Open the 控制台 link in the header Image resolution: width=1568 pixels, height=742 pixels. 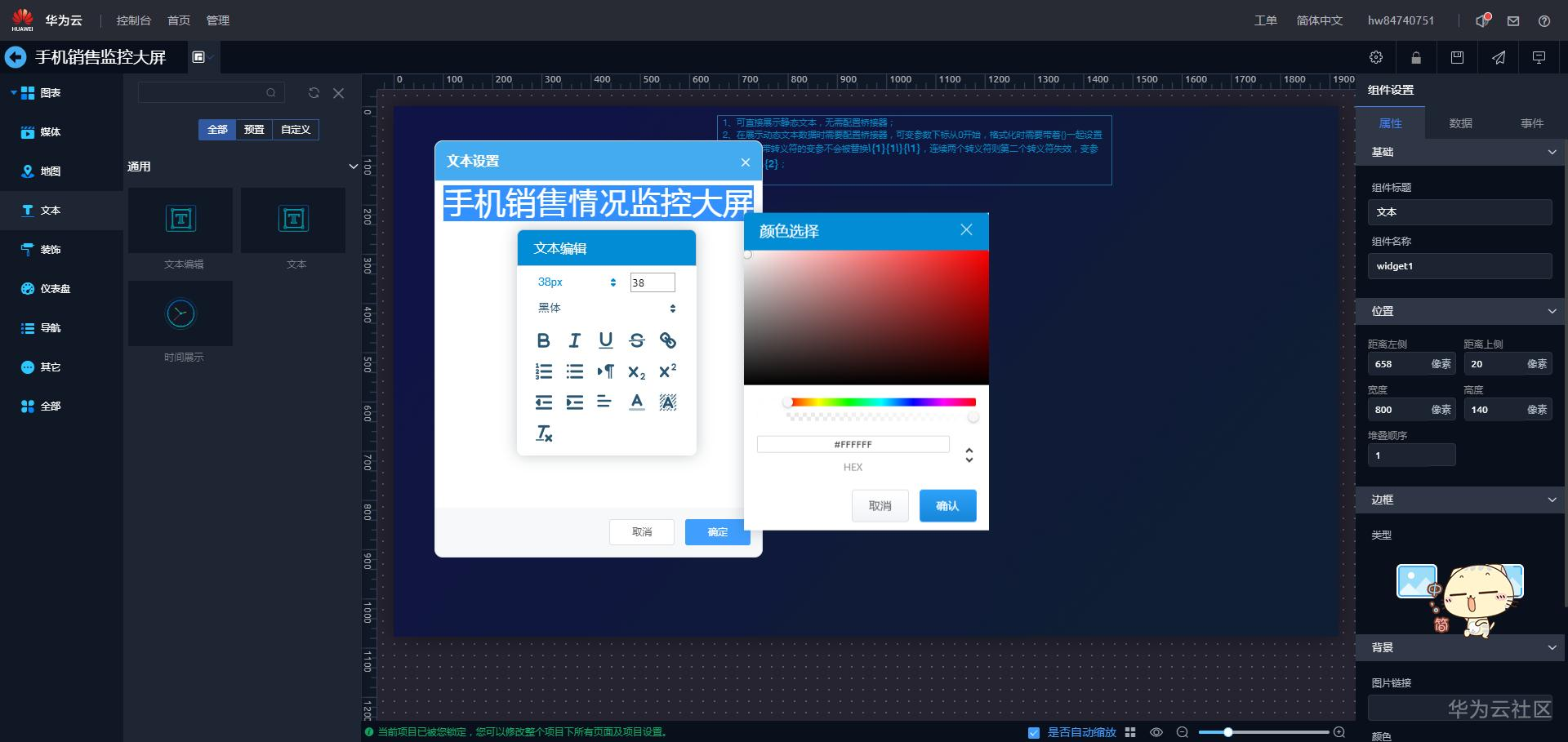(134, 20)
